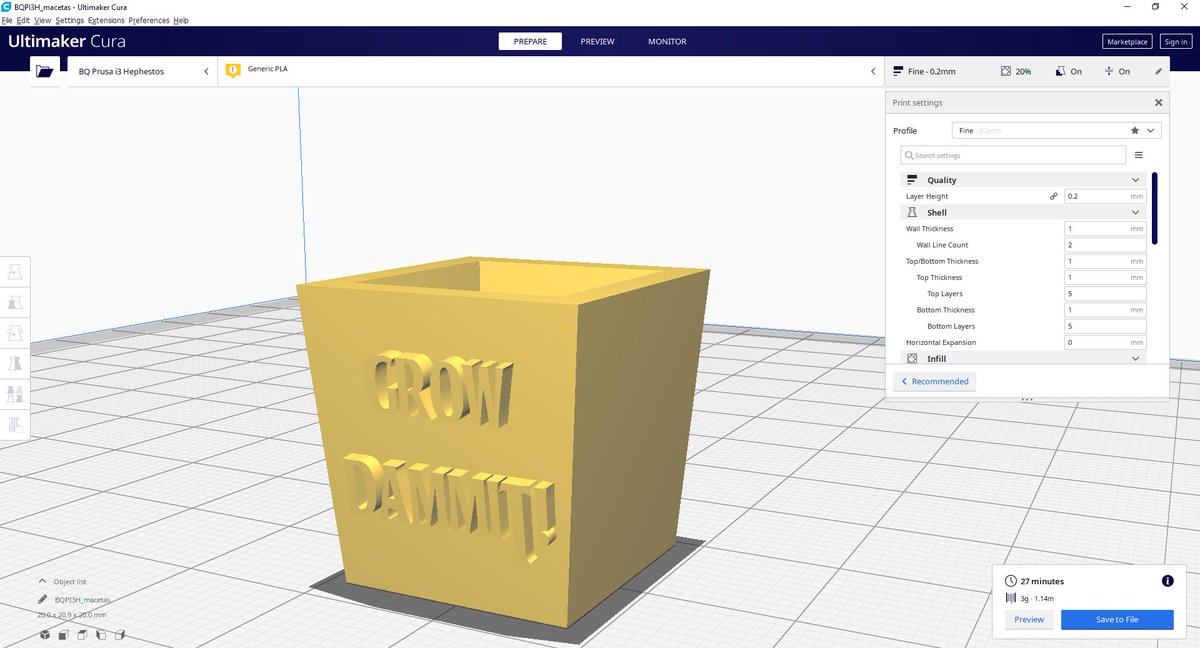This screenshot has width=1200, height=648.
Task: Click the Horizontal Expansion value field
Action: [x=1105, y=342]
